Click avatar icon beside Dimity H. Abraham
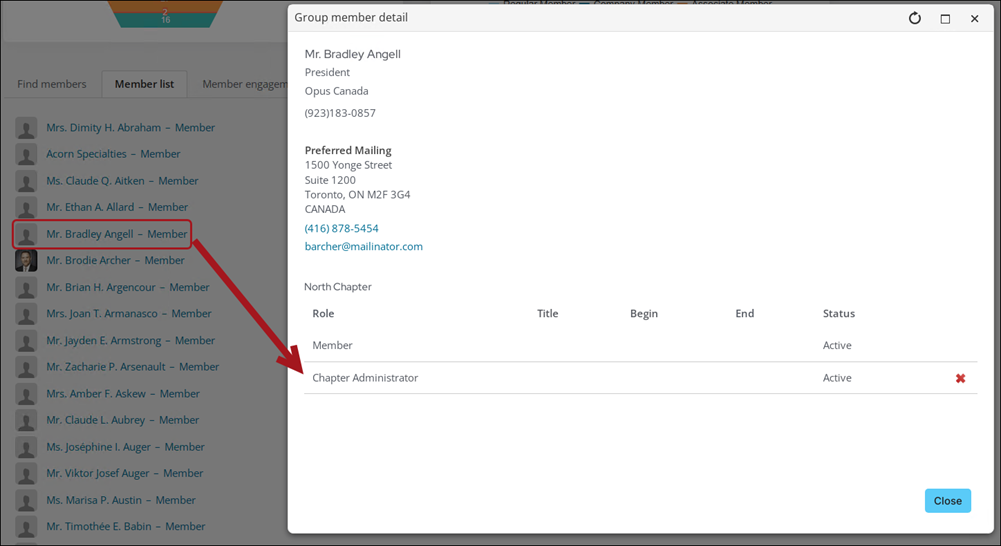 pyautogui.click(x=26, y=128)
